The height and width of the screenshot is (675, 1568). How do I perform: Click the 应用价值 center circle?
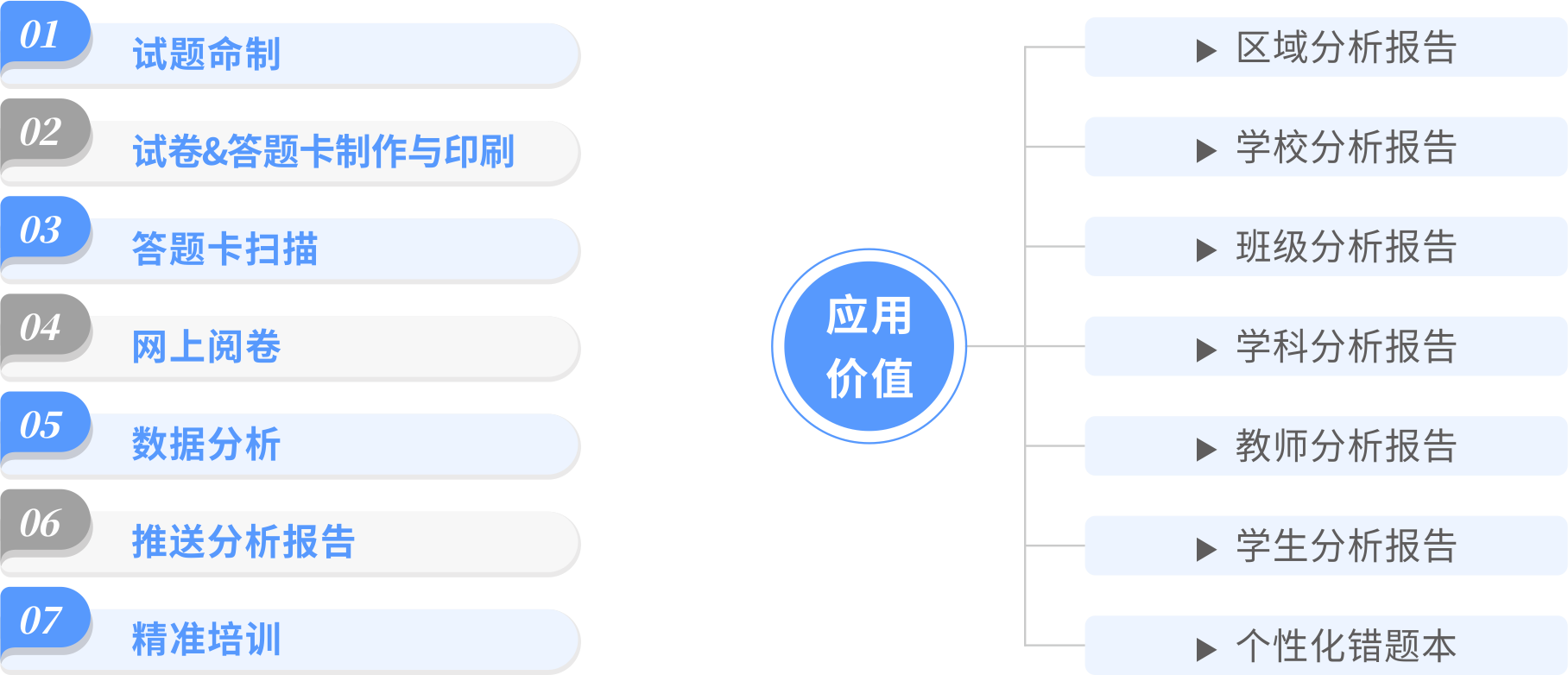(x=869, y=346)
